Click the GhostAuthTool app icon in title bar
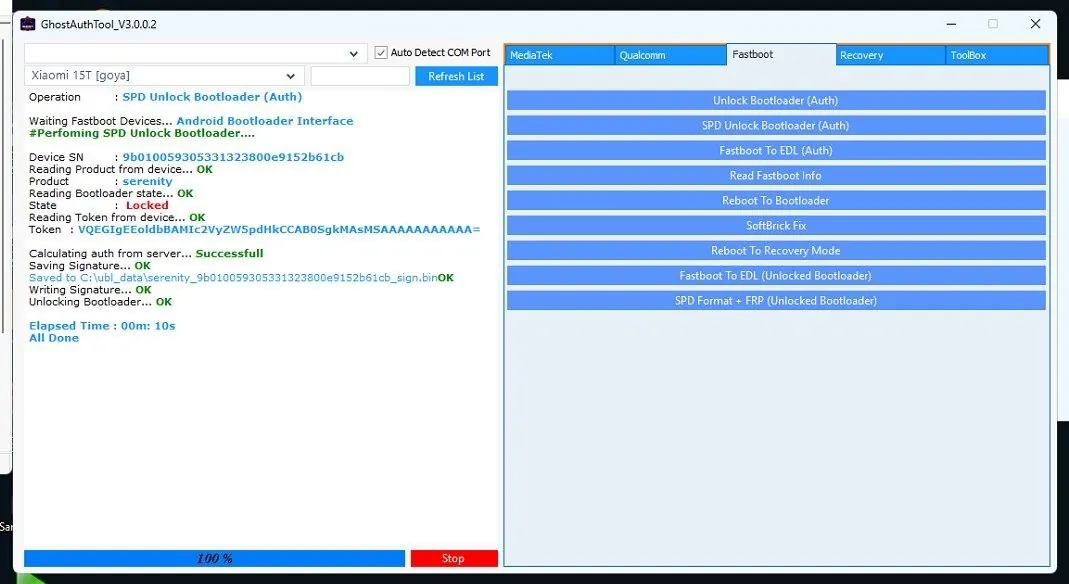1069x584 pixels. pos(27,24)
